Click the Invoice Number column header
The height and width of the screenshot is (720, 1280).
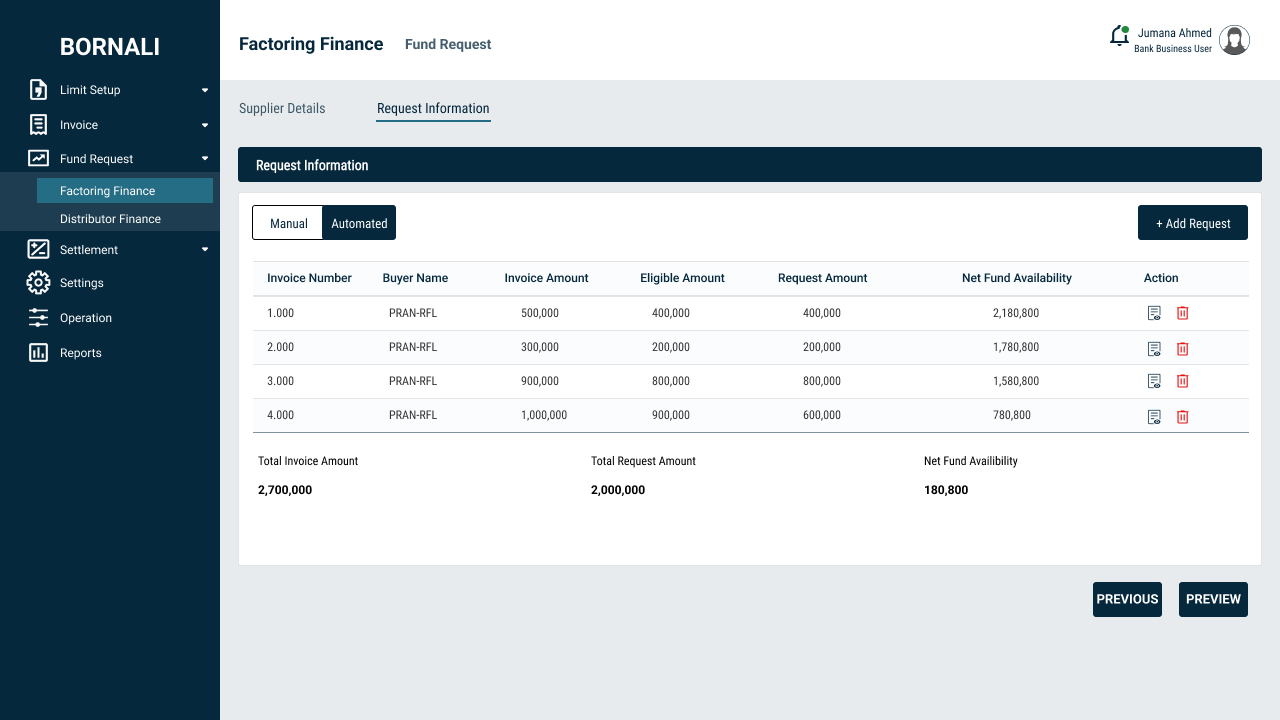point(309,278)
